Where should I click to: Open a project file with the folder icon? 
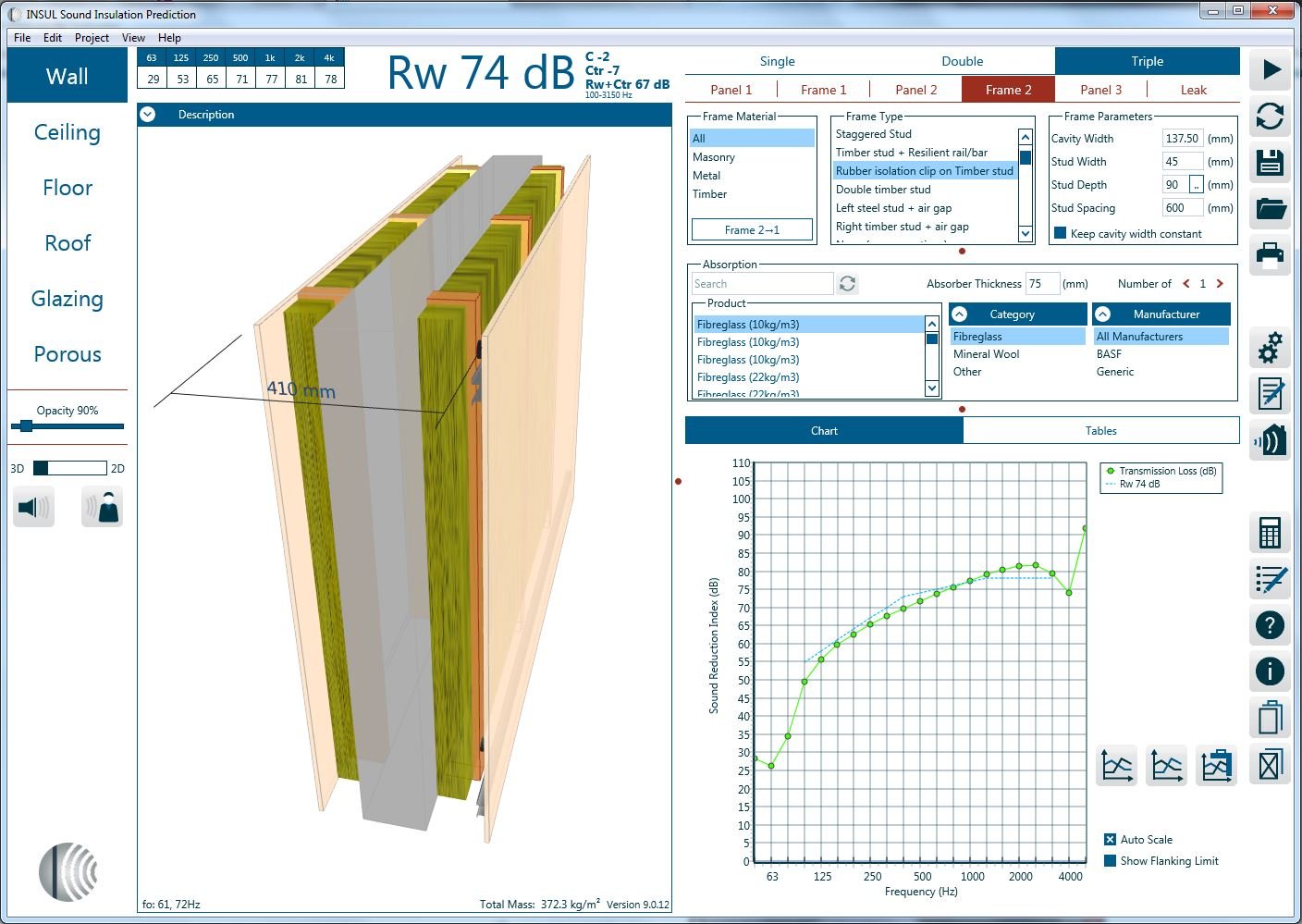1270,209
